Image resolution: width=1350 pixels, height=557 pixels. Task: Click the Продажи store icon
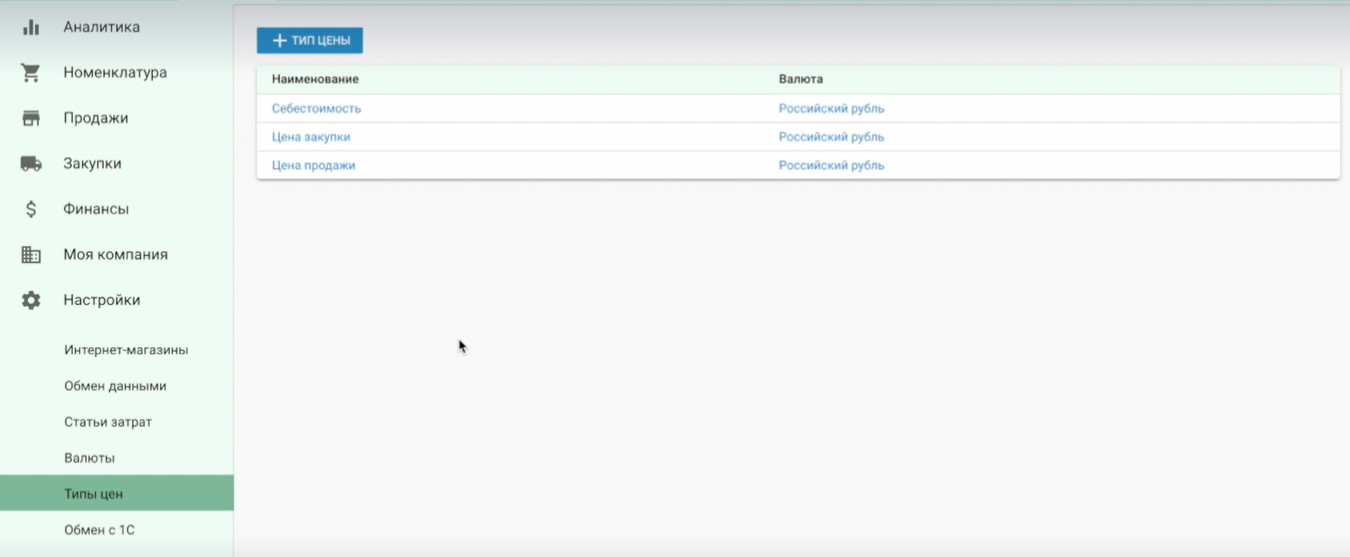click(x=31, y=118)
